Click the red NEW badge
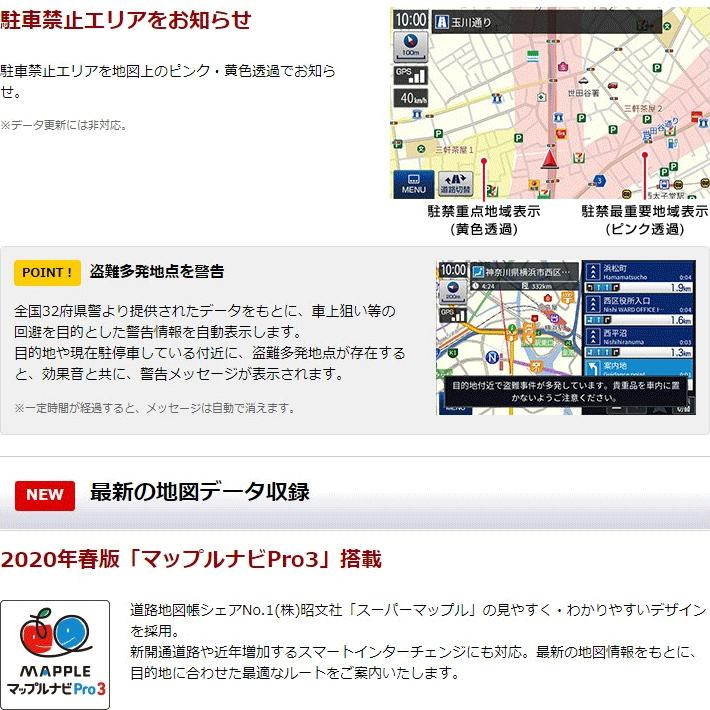Viewport: 710px width, 710px height. (44, 494)
